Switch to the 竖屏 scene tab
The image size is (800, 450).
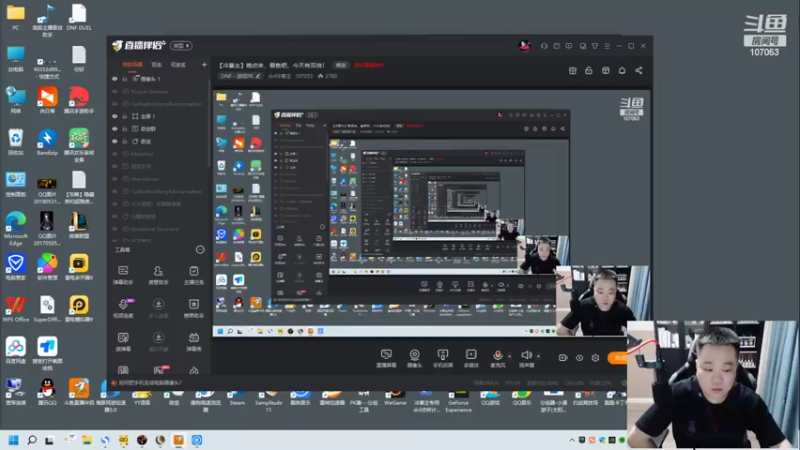[x=157, y=65]
